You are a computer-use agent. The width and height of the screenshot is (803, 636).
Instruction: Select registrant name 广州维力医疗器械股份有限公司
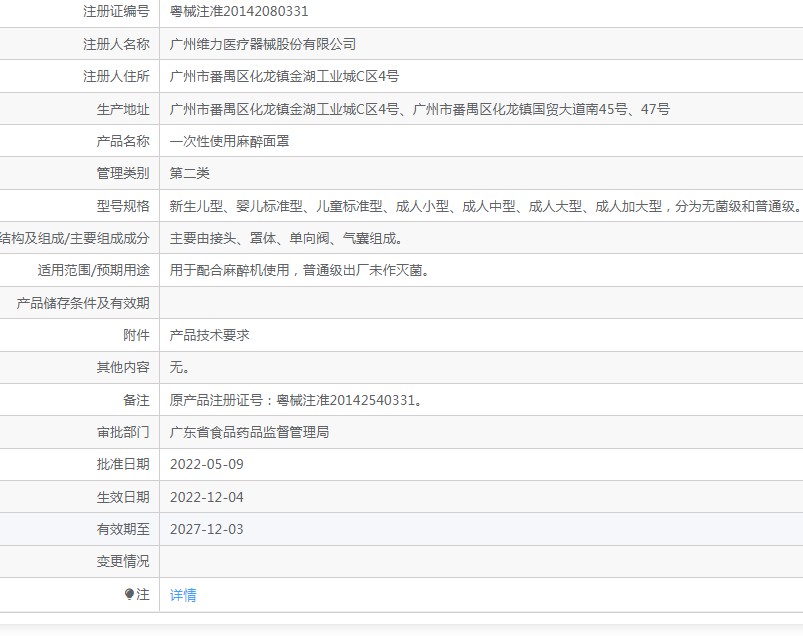[x=263, y=44]
